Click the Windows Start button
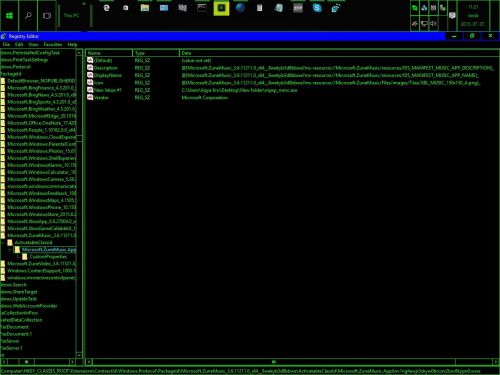Viewport: 500px width, 375px height. pos(9,15)
